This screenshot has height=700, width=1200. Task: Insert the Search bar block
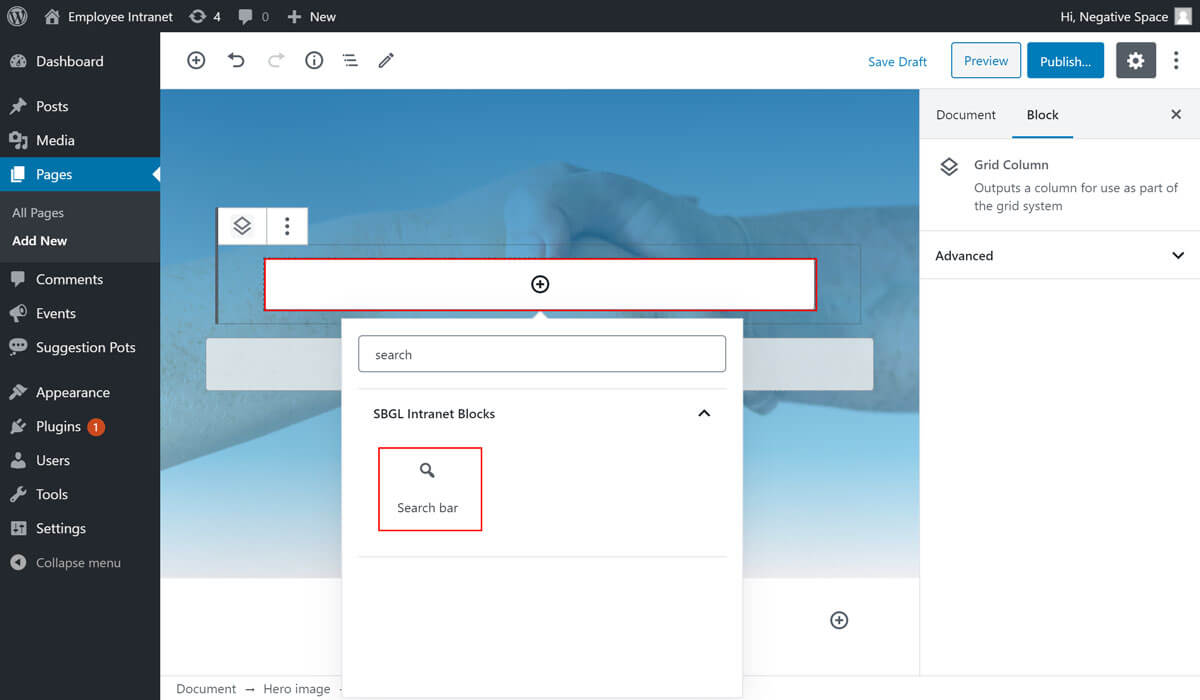pos(429,488)
